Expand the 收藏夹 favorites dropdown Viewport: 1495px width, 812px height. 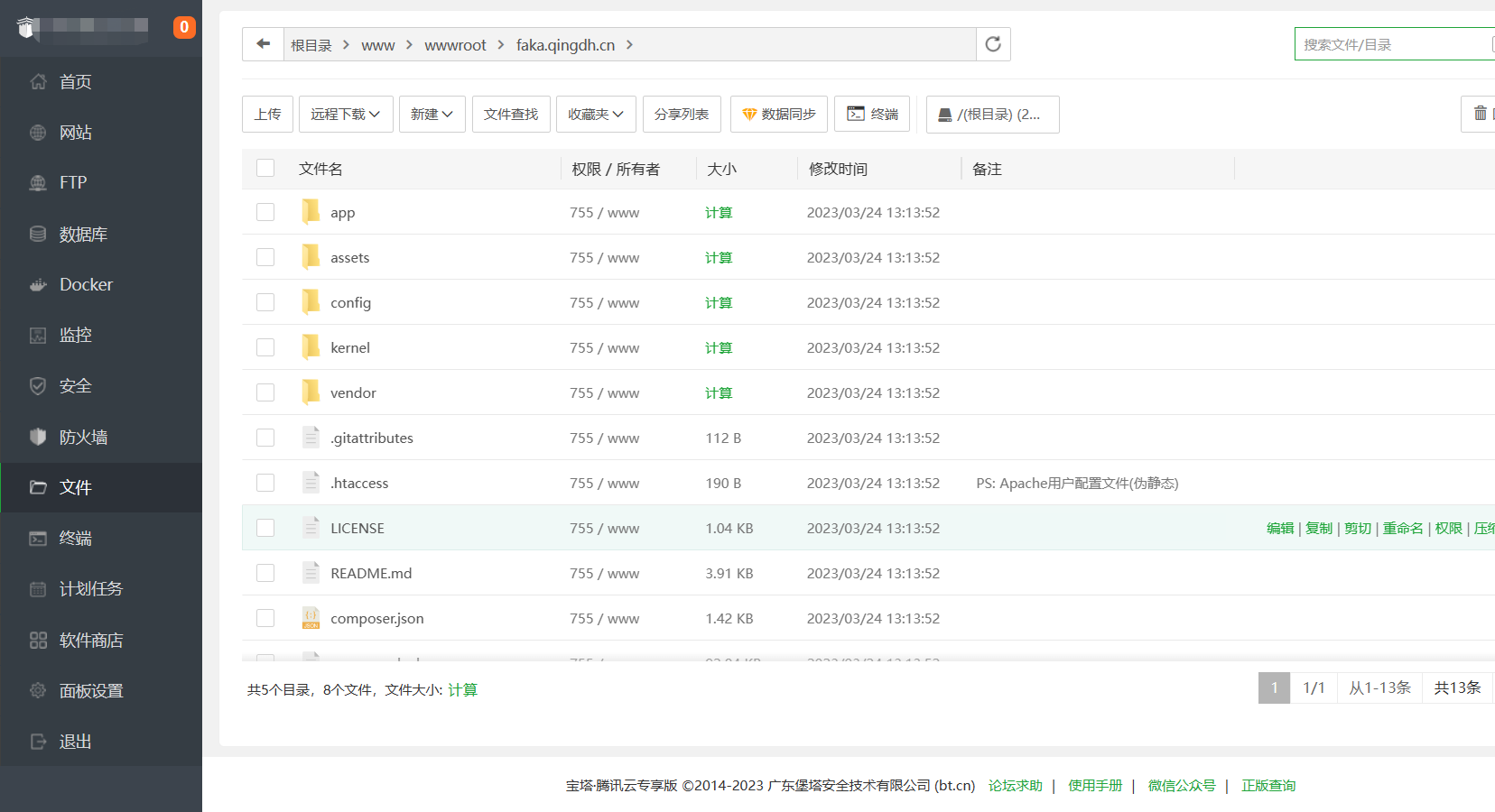pos(596,114)
